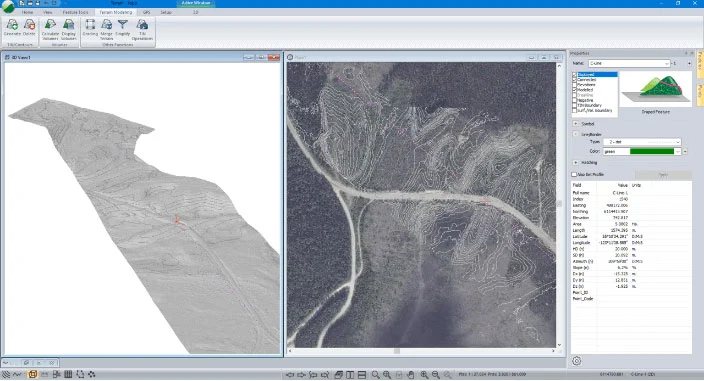Click the green color swatch

tap(652, 152)
